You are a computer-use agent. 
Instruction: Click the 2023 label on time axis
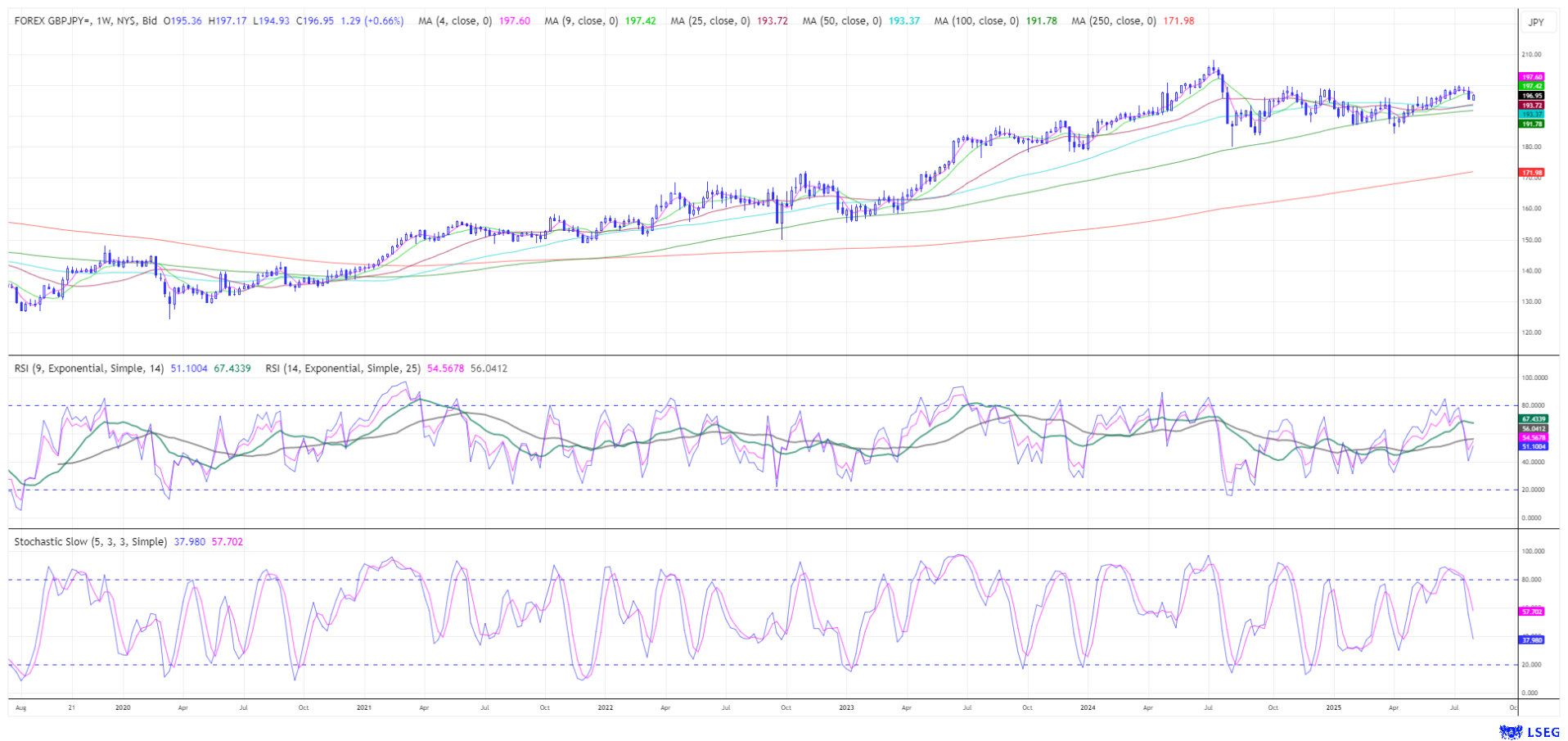tap(846, 707)
